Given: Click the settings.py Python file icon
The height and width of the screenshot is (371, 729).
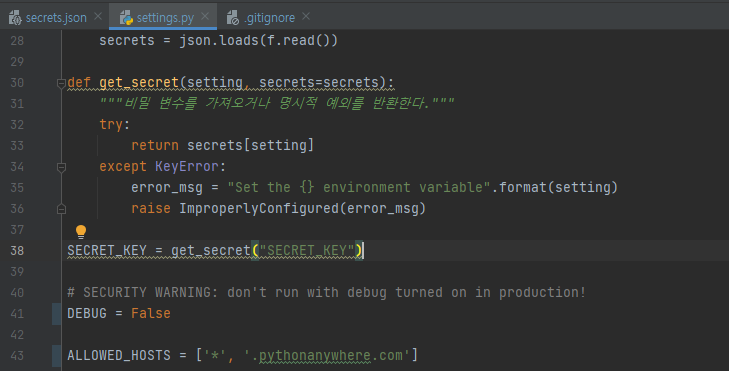Looking at the screenshot, I should coord(126,18).
